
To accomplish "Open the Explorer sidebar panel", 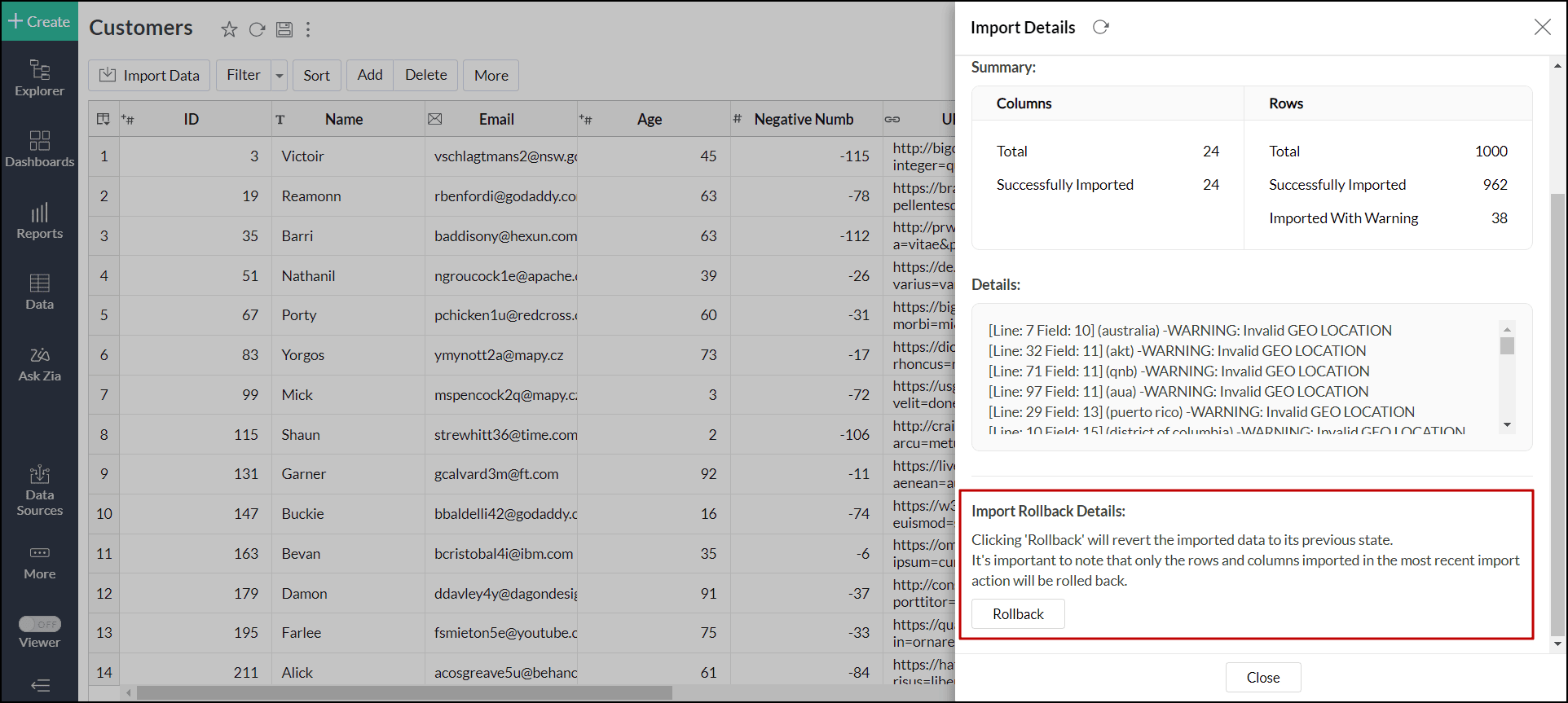I will point(39,78).
